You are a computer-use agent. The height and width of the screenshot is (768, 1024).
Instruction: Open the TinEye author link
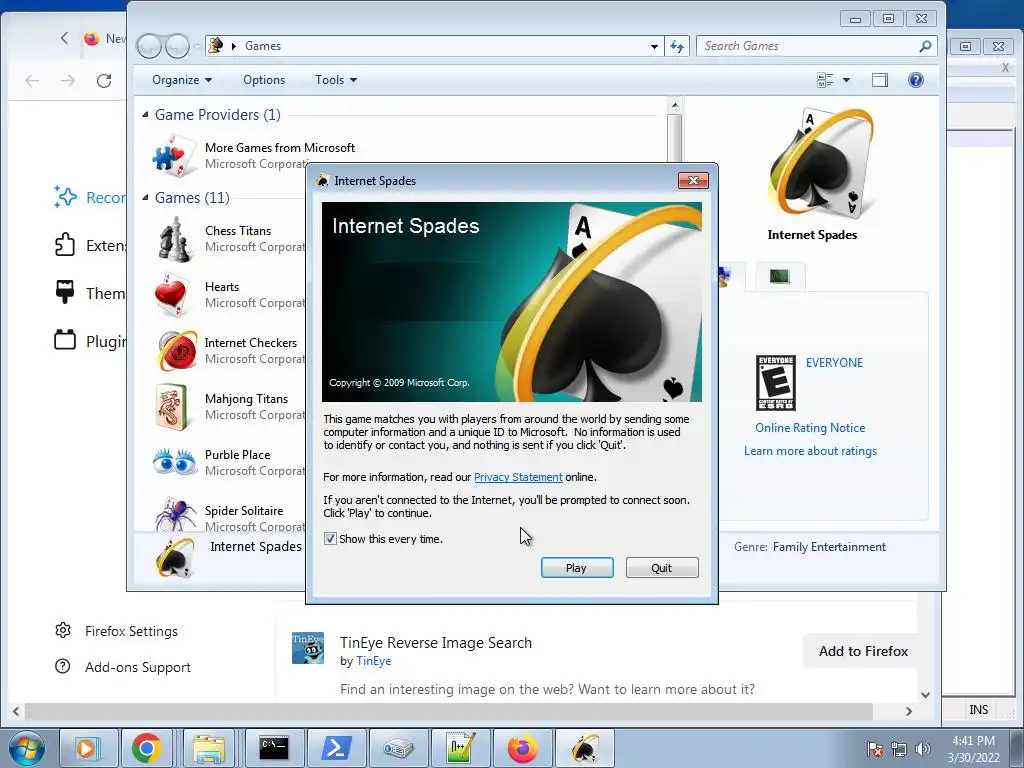pos(374,661)
